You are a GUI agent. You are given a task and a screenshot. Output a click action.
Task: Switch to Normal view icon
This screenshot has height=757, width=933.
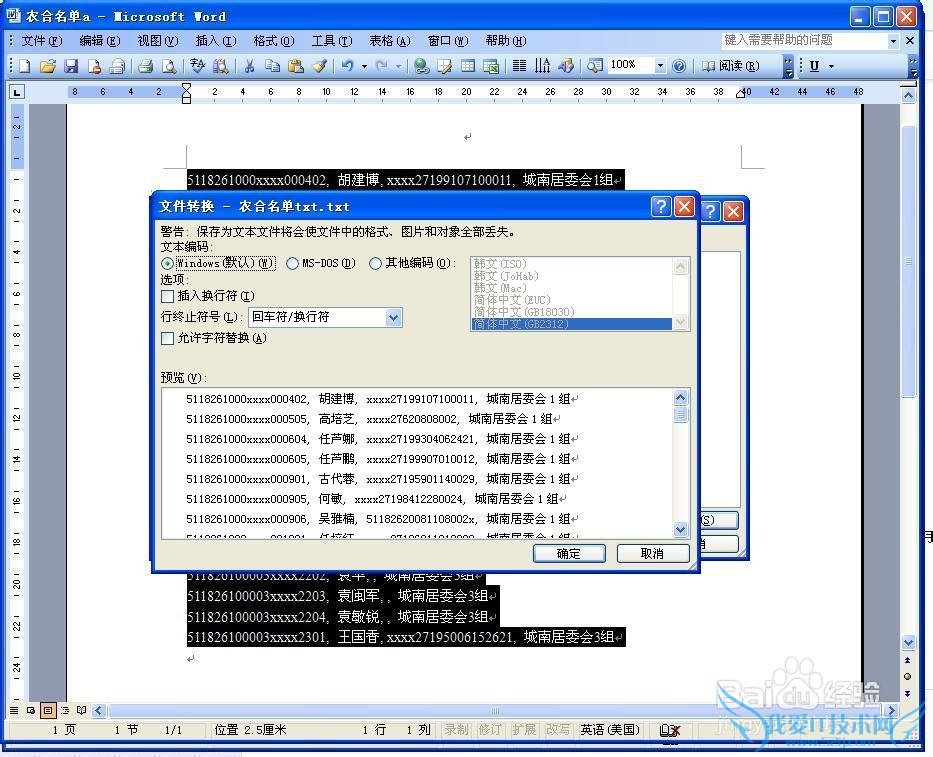(14, 710)
